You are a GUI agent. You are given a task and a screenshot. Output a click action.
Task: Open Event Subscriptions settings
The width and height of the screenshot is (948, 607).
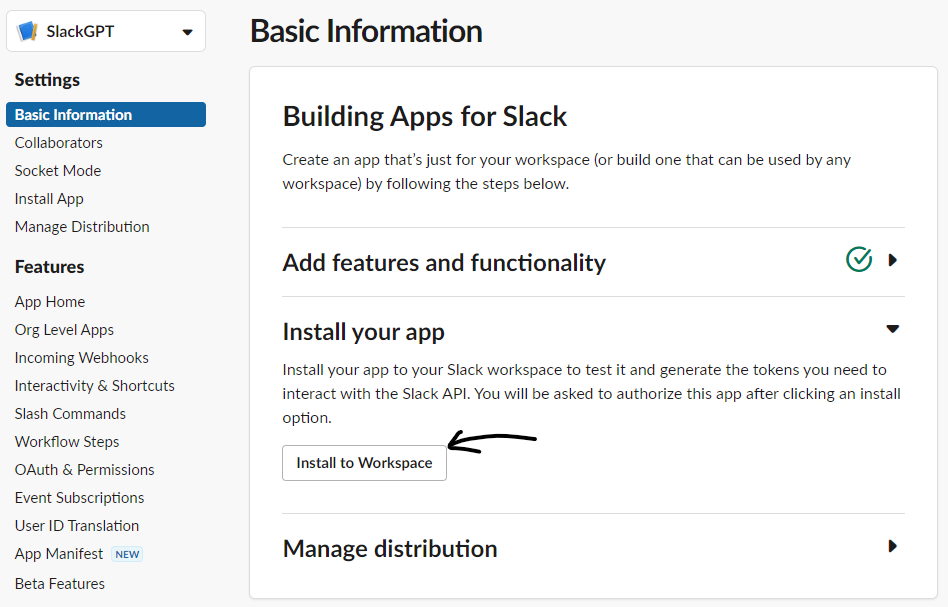[x=80, y=498]
